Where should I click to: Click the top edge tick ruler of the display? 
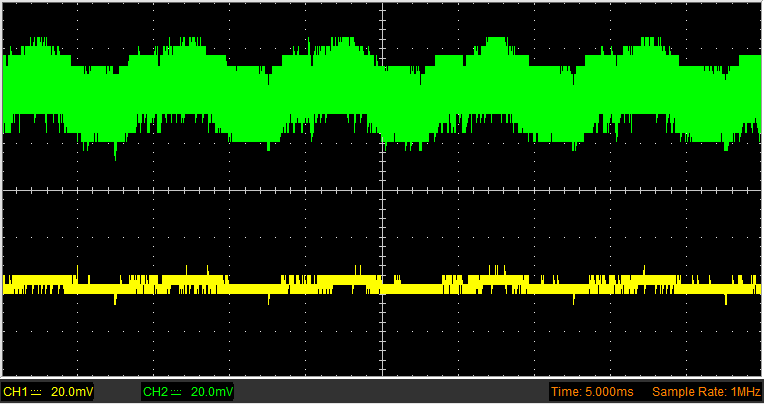coord(382,4)
